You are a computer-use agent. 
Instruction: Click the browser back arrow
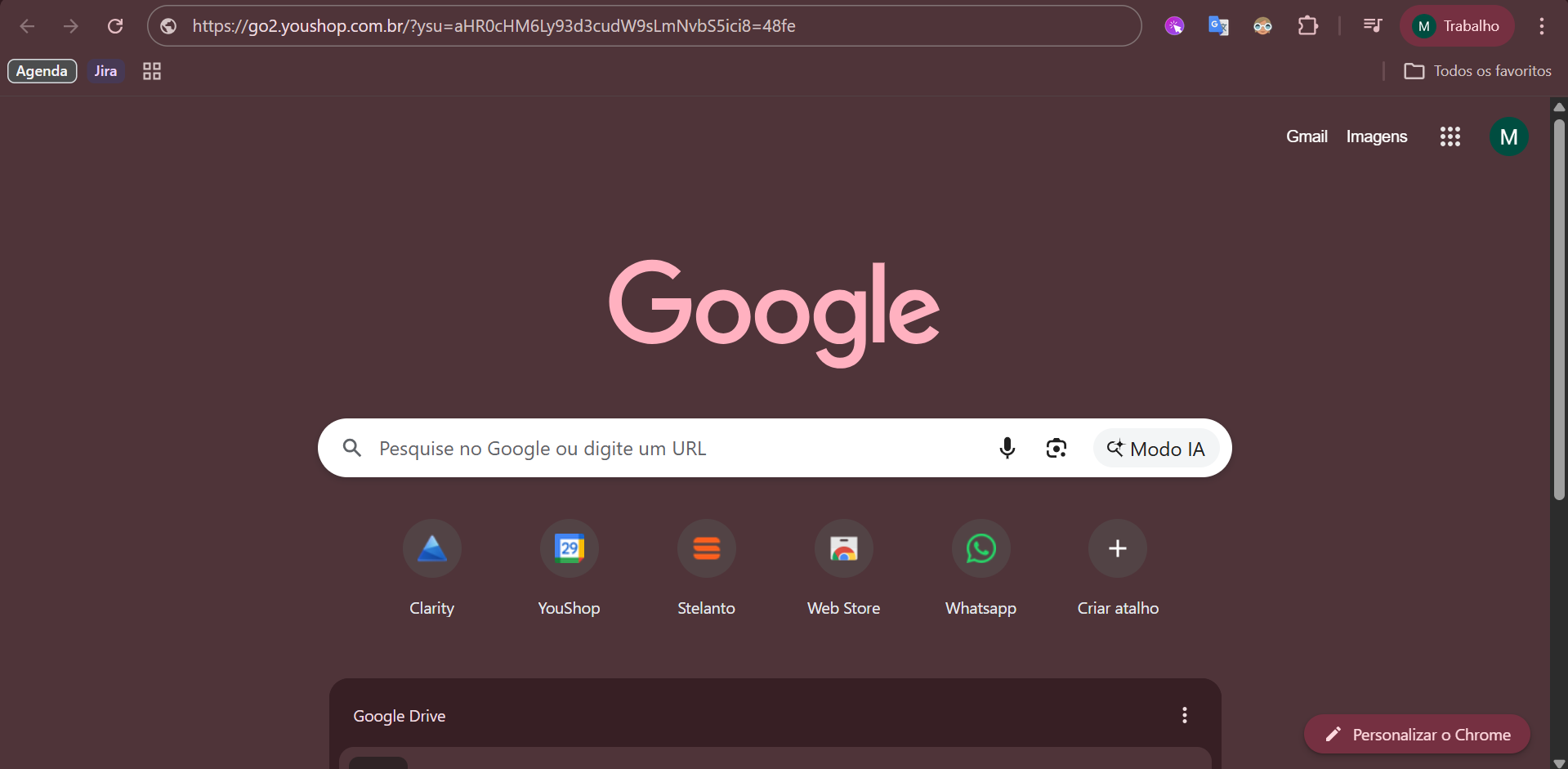(27, 26)
